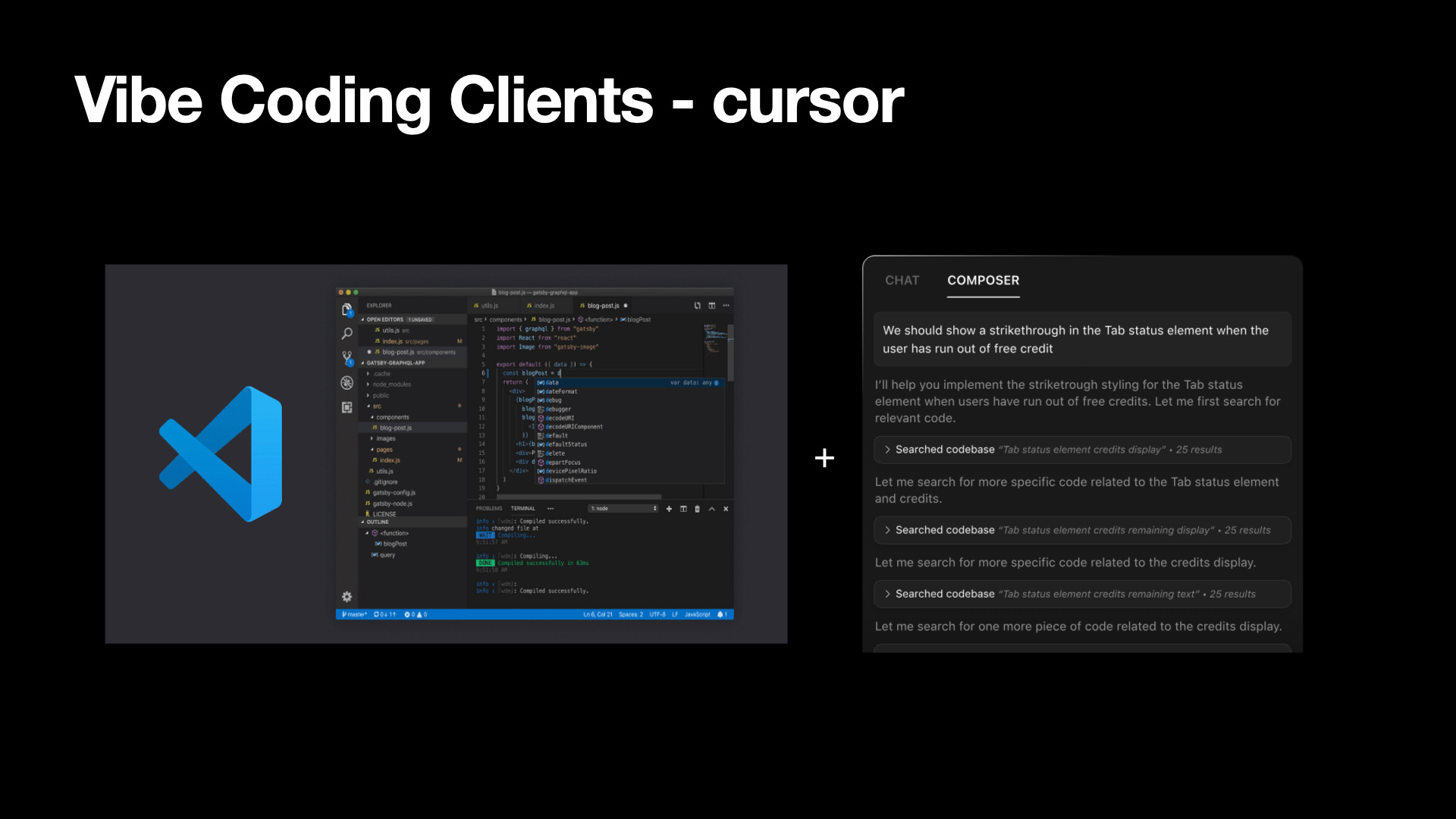Expand 'Tab status element credits display' search result
This screenshot has width=1456, height=819.
tap(1082, 450)
